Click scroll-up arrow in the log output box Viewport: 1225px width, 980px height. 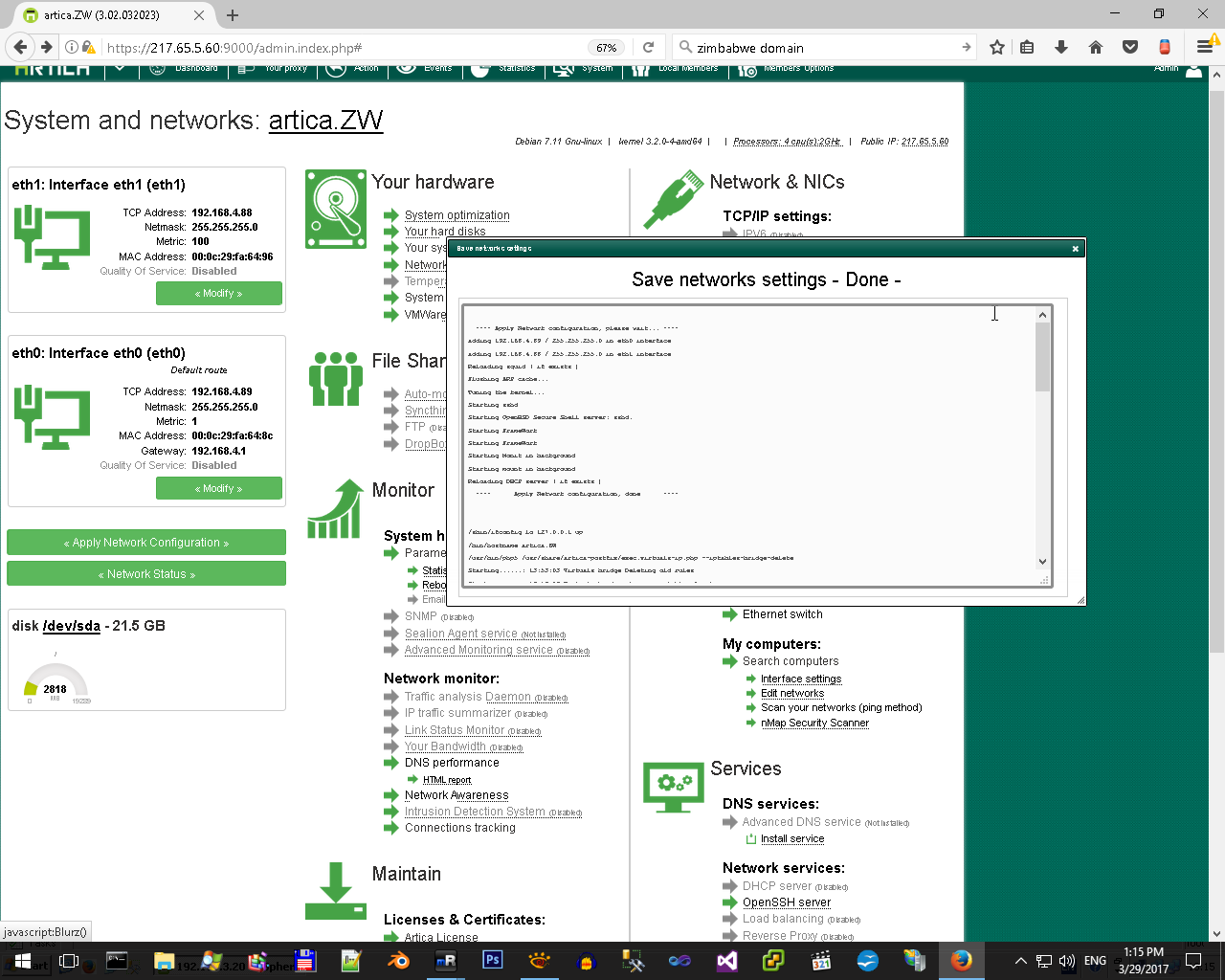tap(1043, 314)
